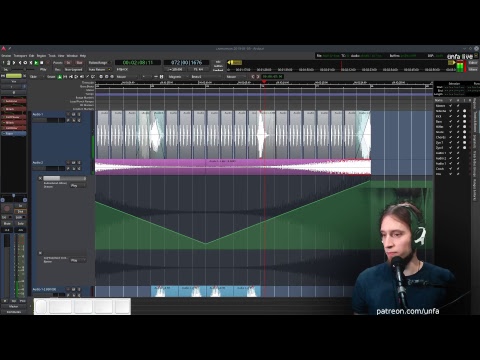Open edit point dropdown right of Beats

(236, 77)
